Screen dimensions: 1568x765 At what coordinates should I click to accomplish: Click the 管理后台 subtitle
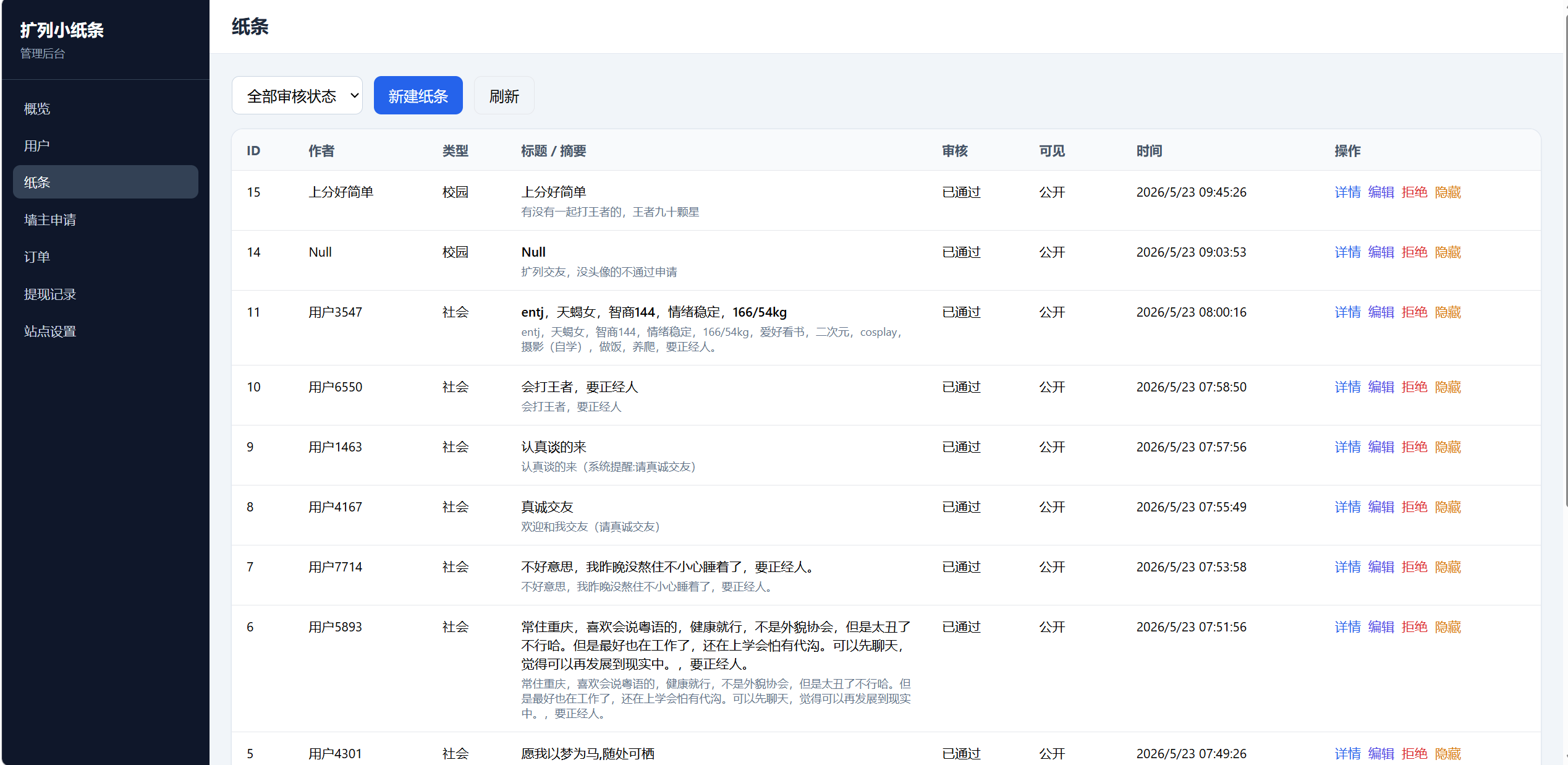42,54
